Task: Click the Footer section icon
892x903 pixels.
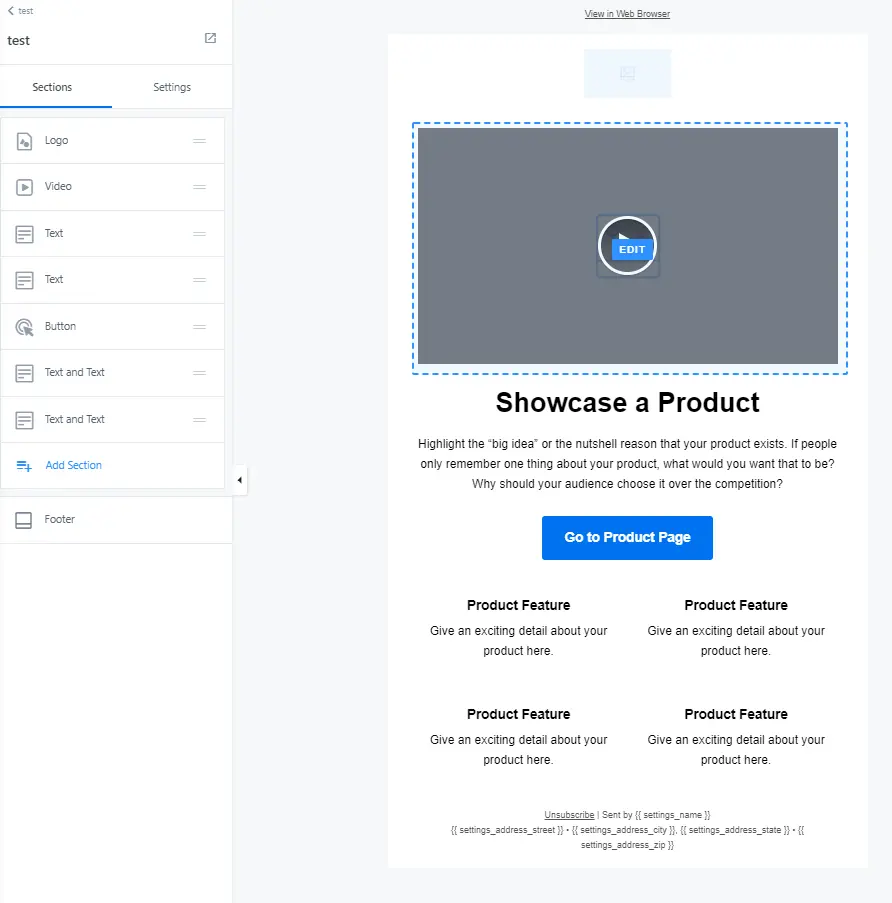Action: [25, 520]
